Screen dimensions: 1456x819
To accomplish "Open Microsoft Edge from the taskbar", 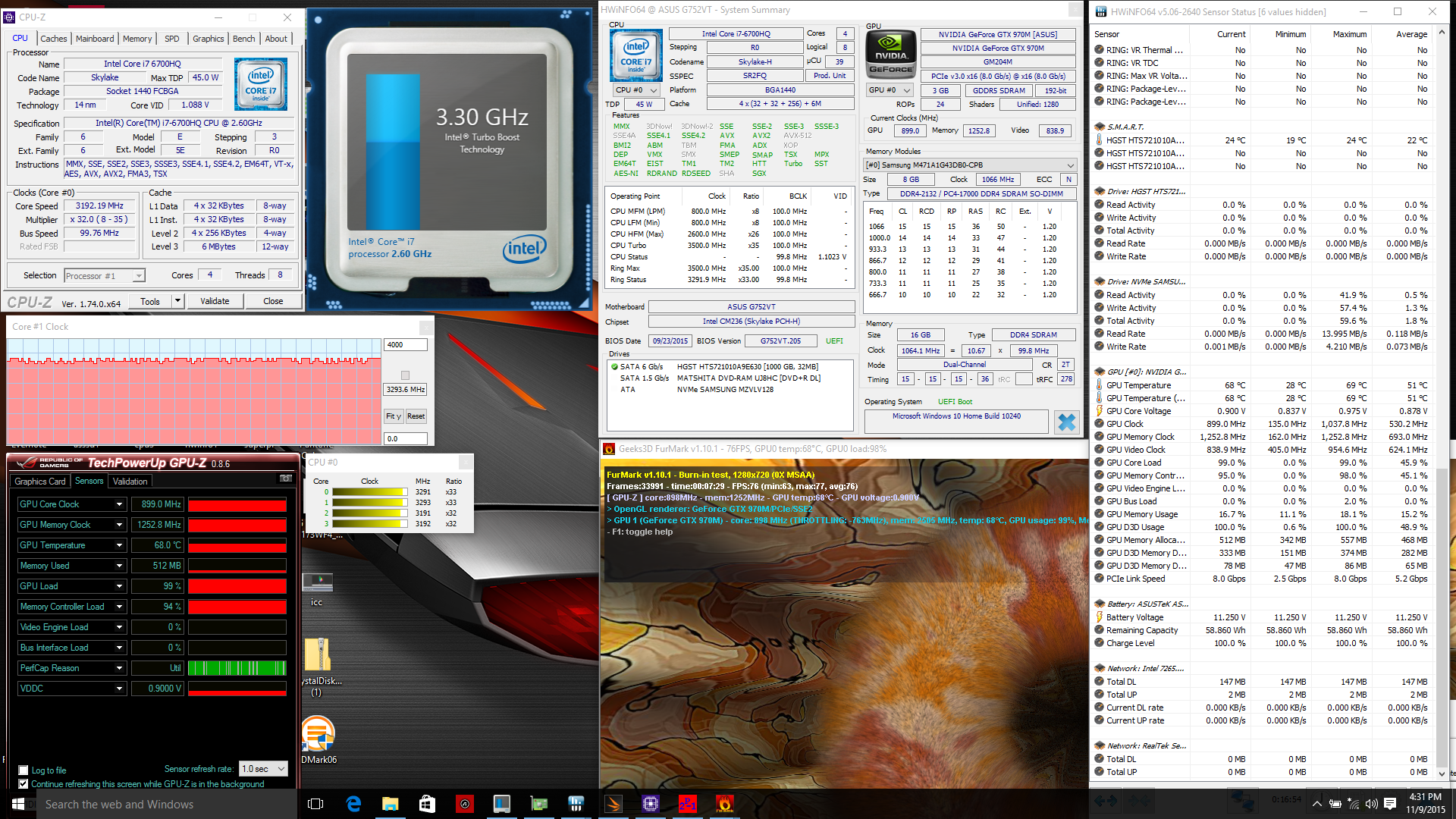I will pos(353,804).
